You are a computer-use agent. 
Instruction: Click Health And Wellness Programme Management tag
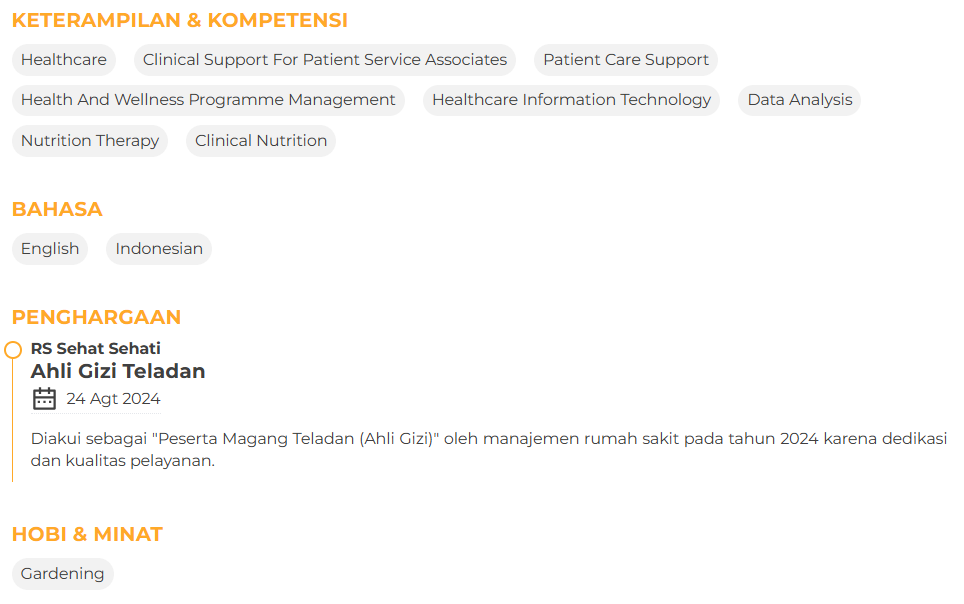tap(208, 100)
